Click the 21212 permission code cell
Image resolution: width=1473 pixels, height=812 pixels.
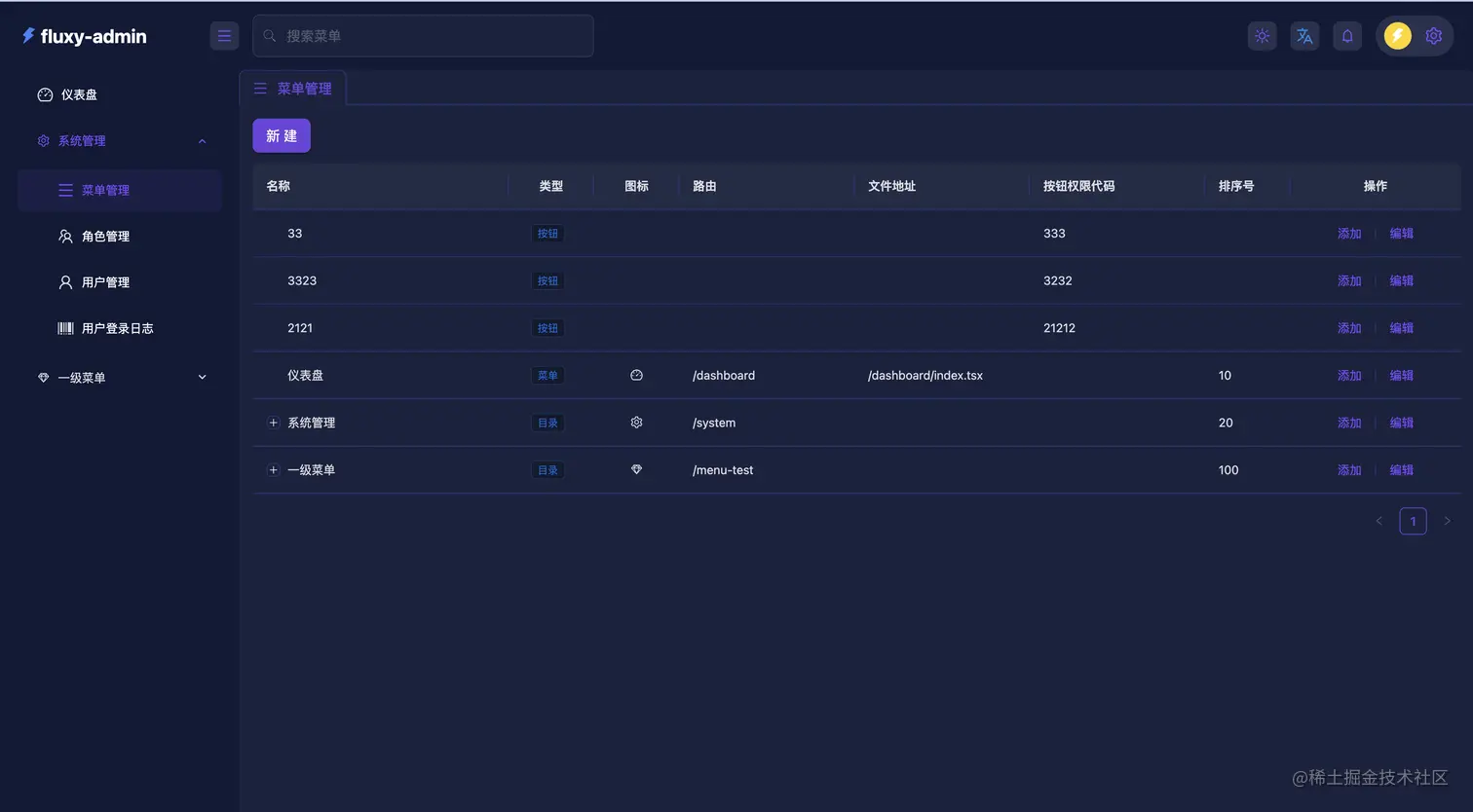click(x=1059, y=328)
